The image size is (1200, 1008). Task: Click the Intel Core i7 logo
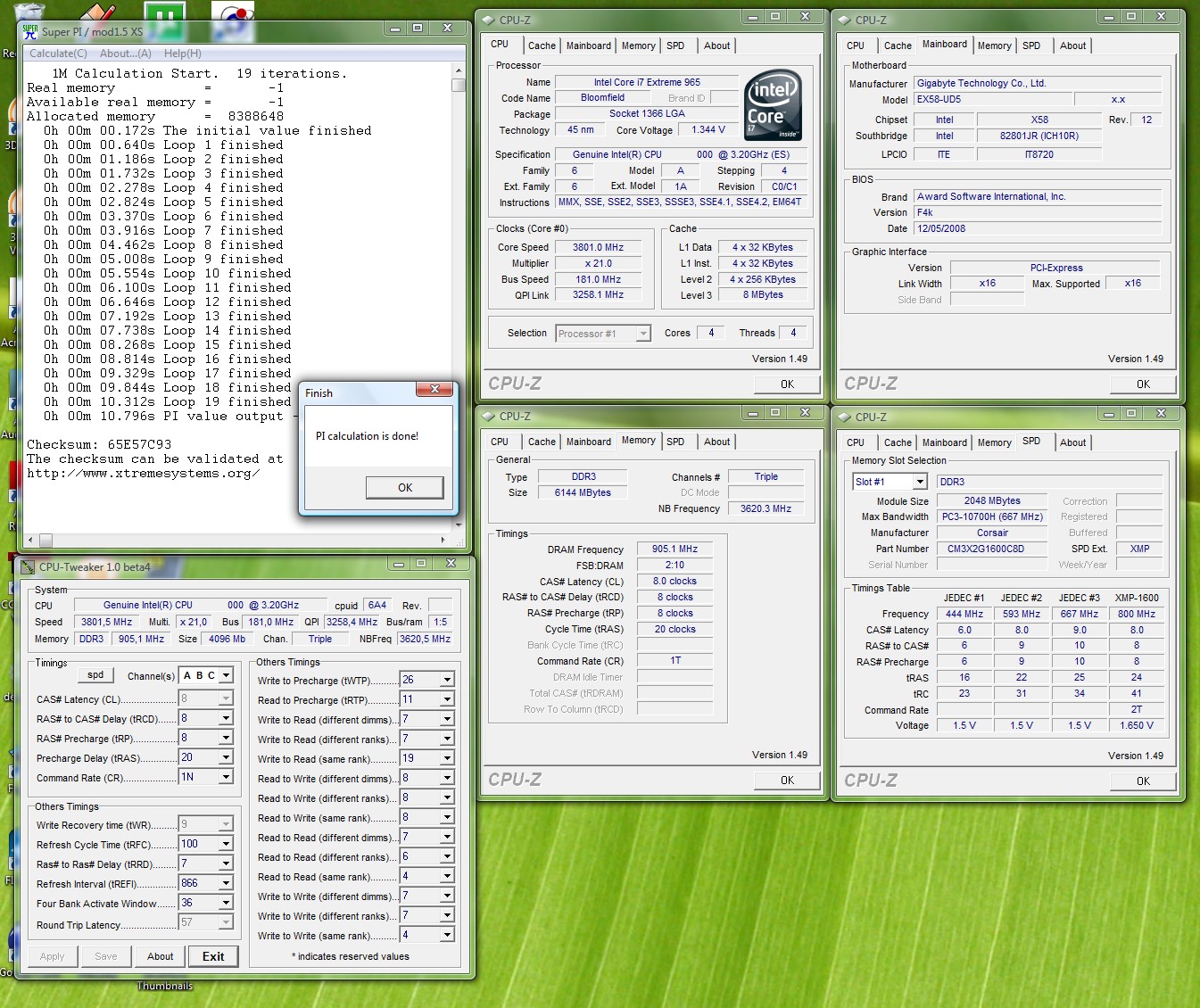[x=773, y=104]
